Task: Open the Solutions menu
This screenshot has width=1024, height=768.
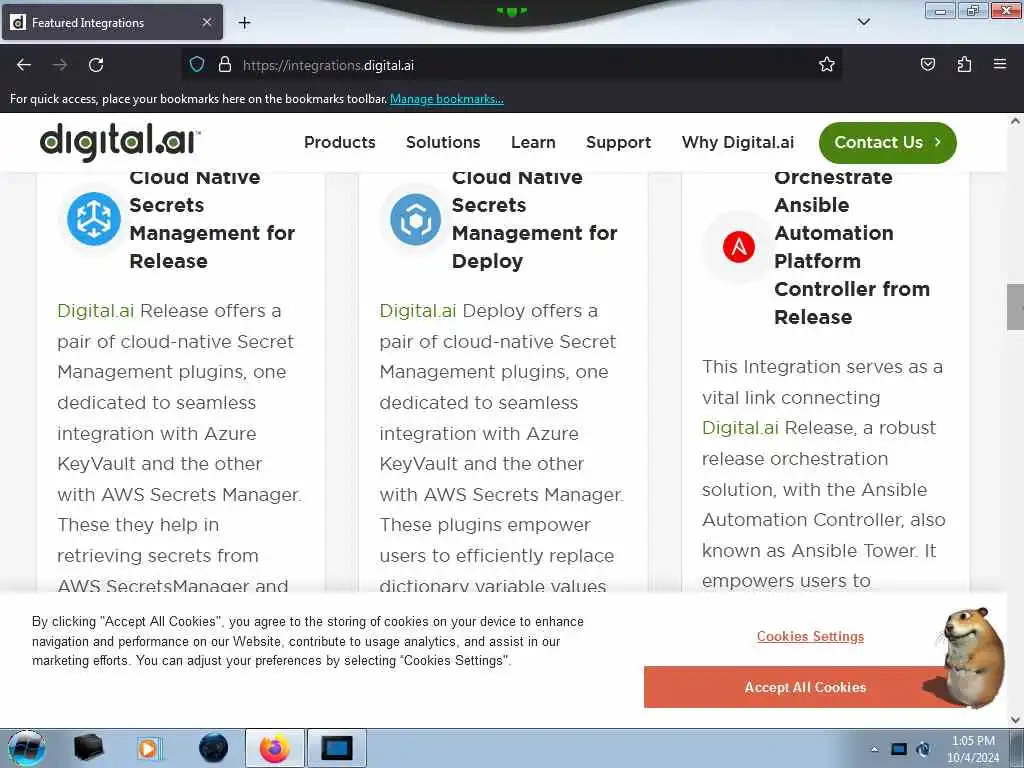Action: (x=443, y=142)
